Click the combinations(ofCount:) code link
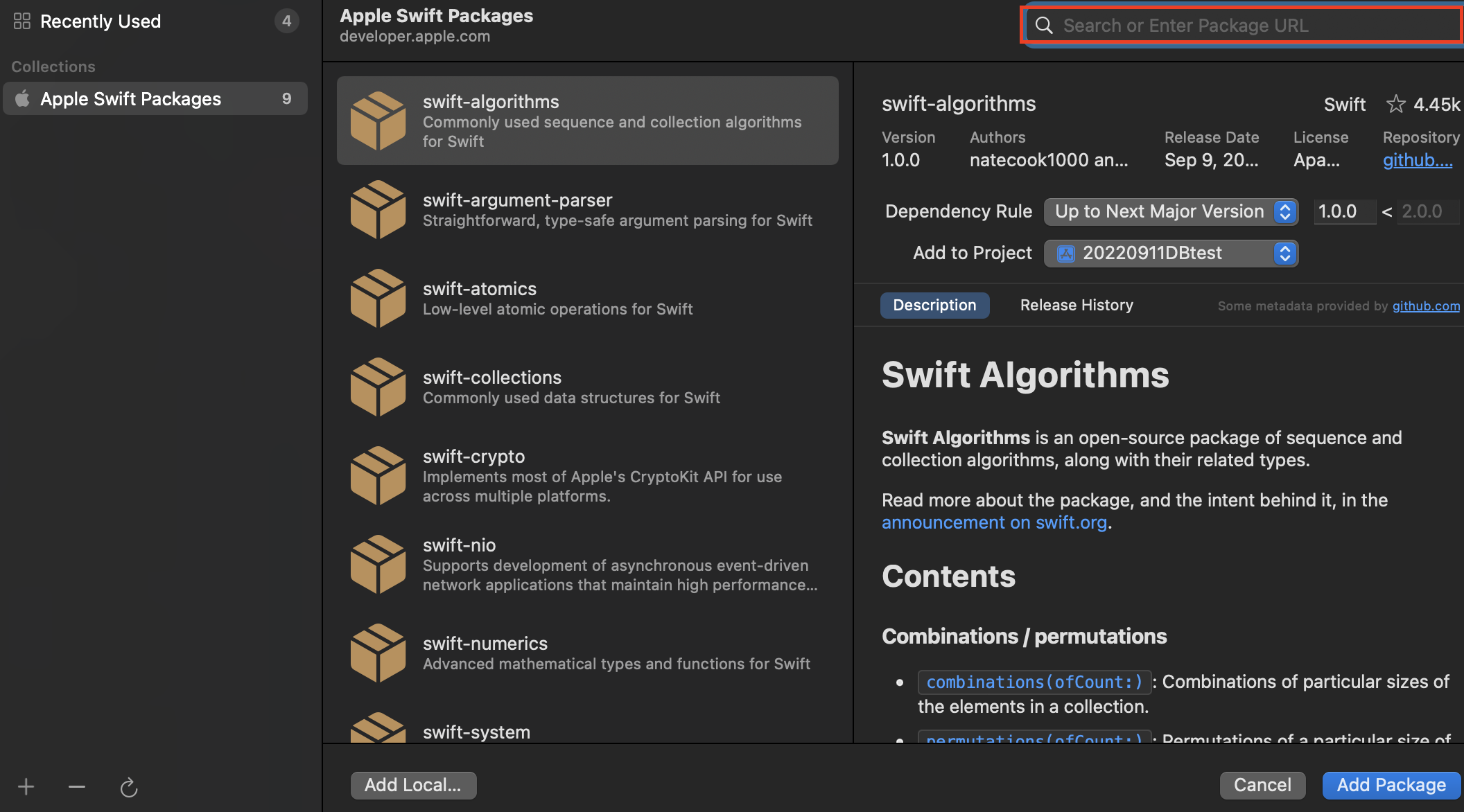The width and height of the screenshot is (1464, 812). tap(1034, 682)
